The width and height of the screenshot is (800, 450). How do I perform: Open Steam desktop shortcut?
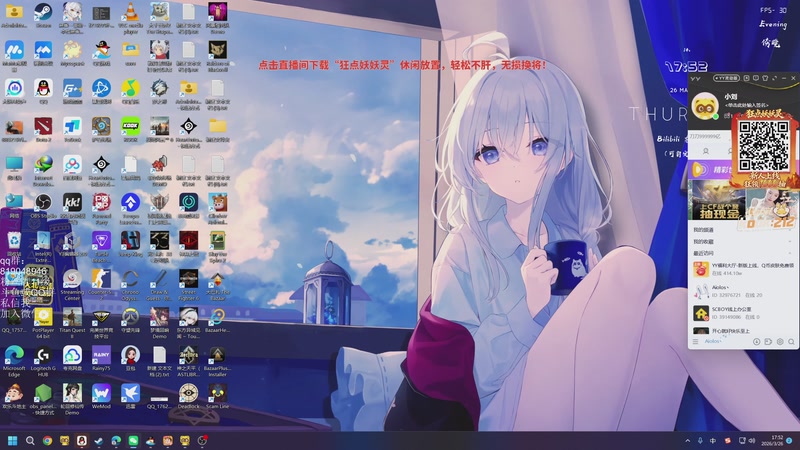(43, 15)
